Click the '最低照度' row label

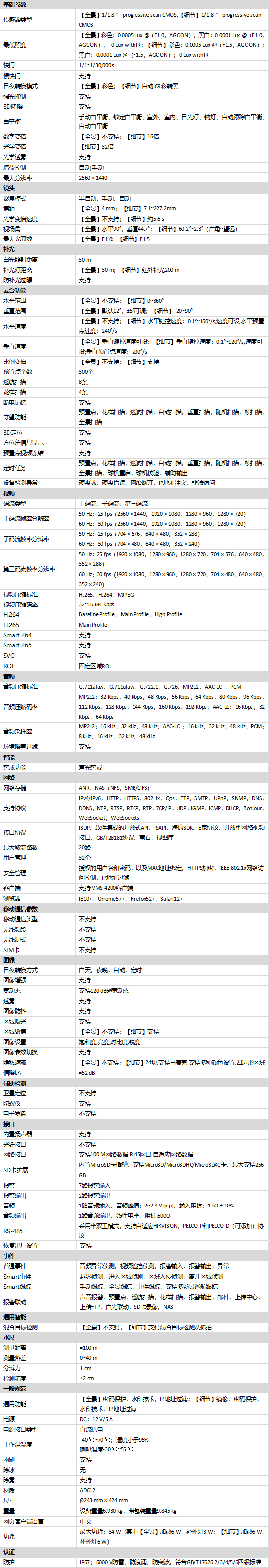[15, 45]
